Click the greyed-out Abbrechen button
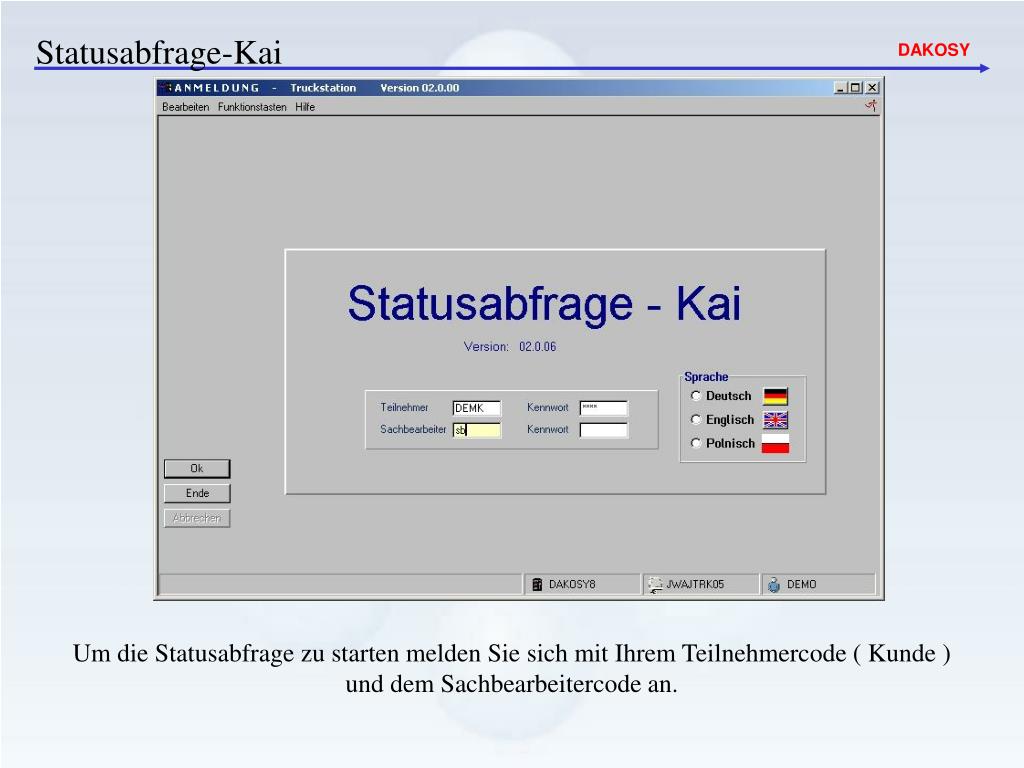Image resolution: width=1024 pixels, height=768 pixels. pyautogui.click(x=197, y=519)
